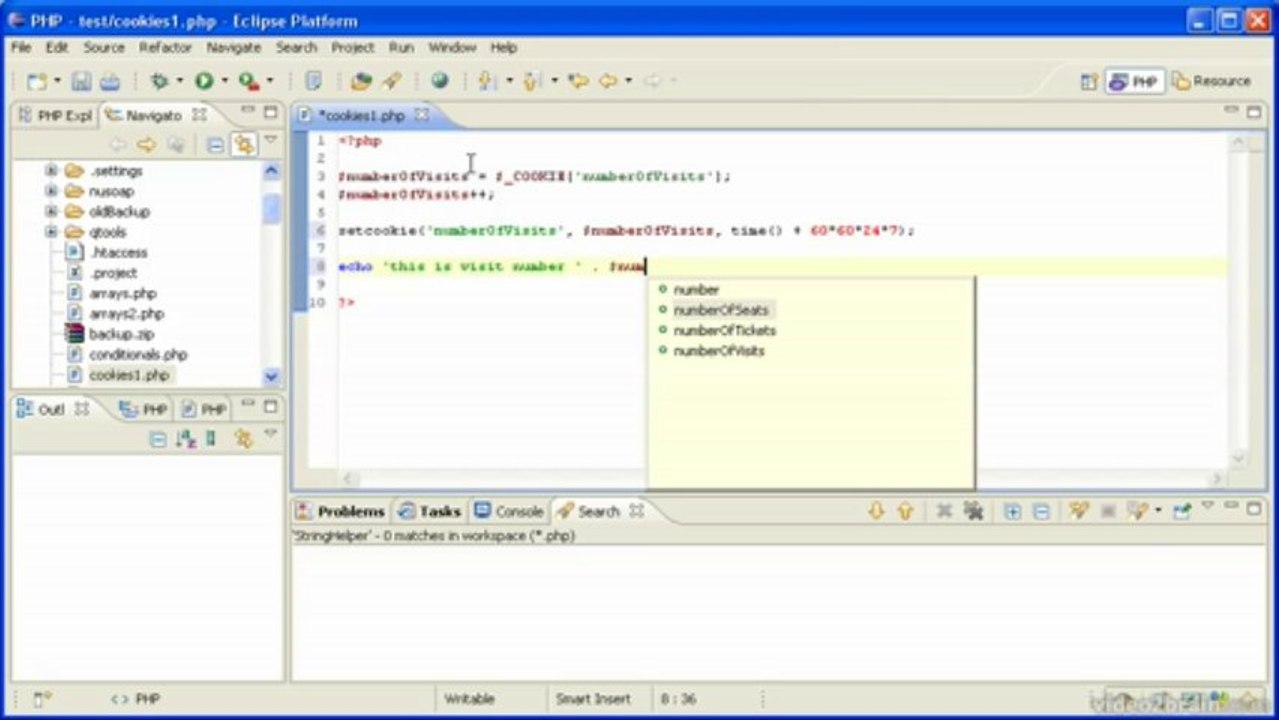Click the Print toolbar icon
This screenshot has width=1279, height=720.
110,81
